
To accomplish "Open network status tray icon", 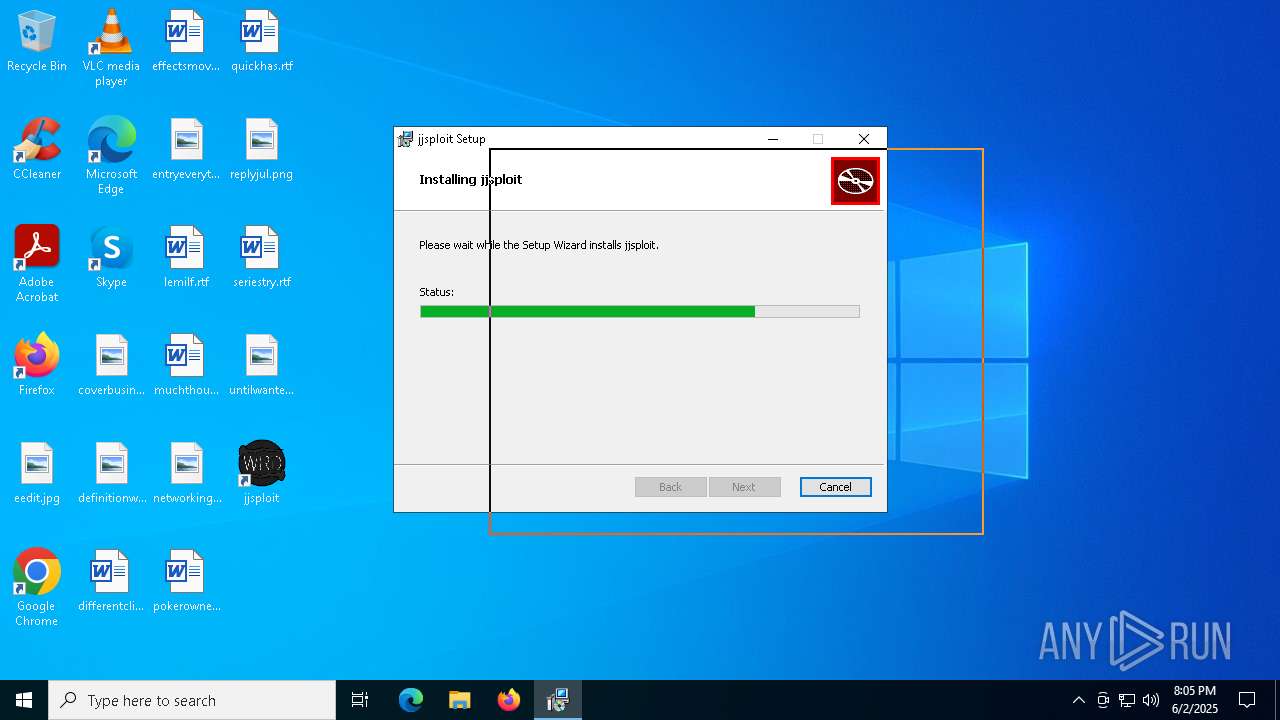I will click(x=1127, y=700).
